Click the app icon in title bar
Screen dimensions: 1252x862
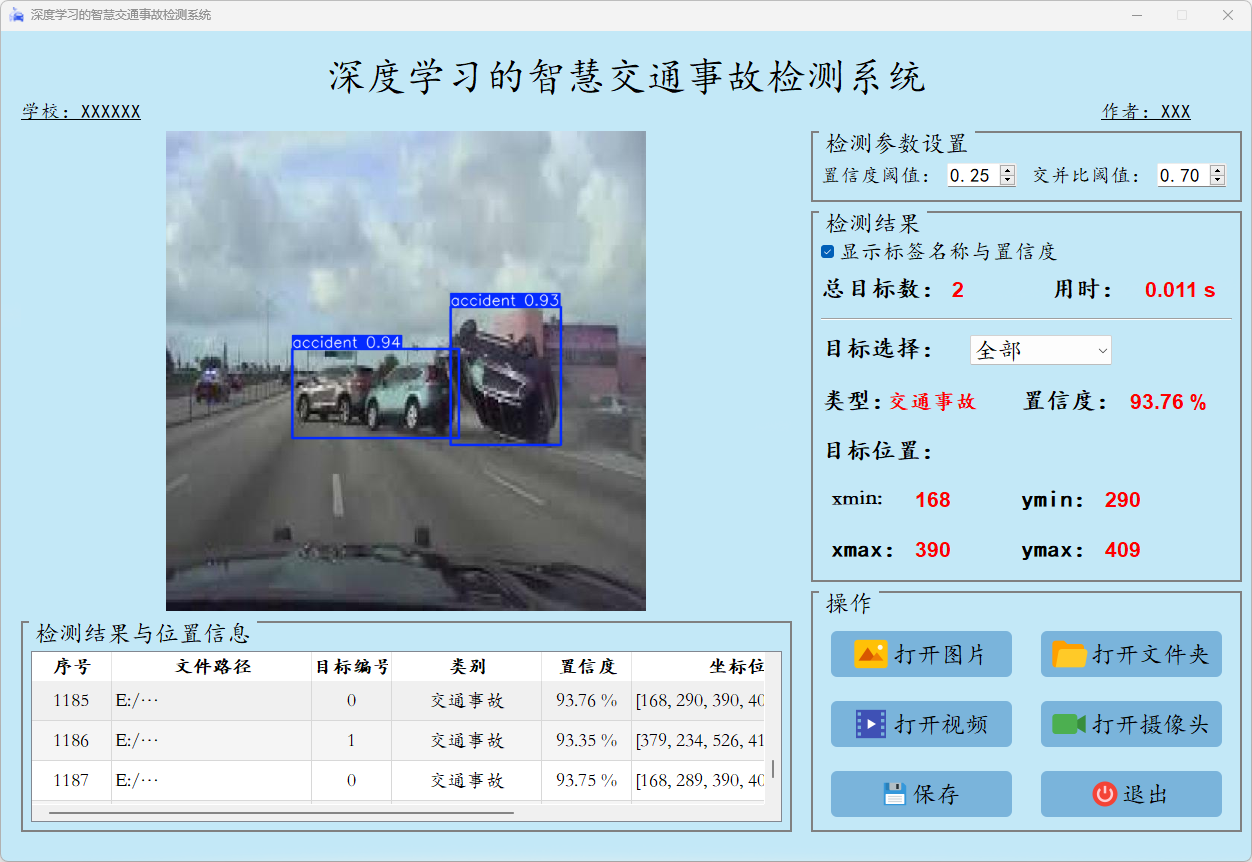click(16, 15)
